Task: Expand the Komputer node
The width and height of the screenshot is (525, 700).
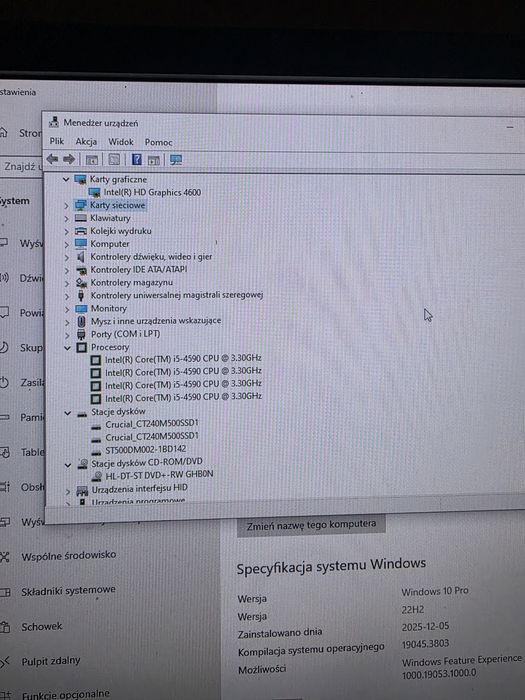Action: [x=66, y=245]
